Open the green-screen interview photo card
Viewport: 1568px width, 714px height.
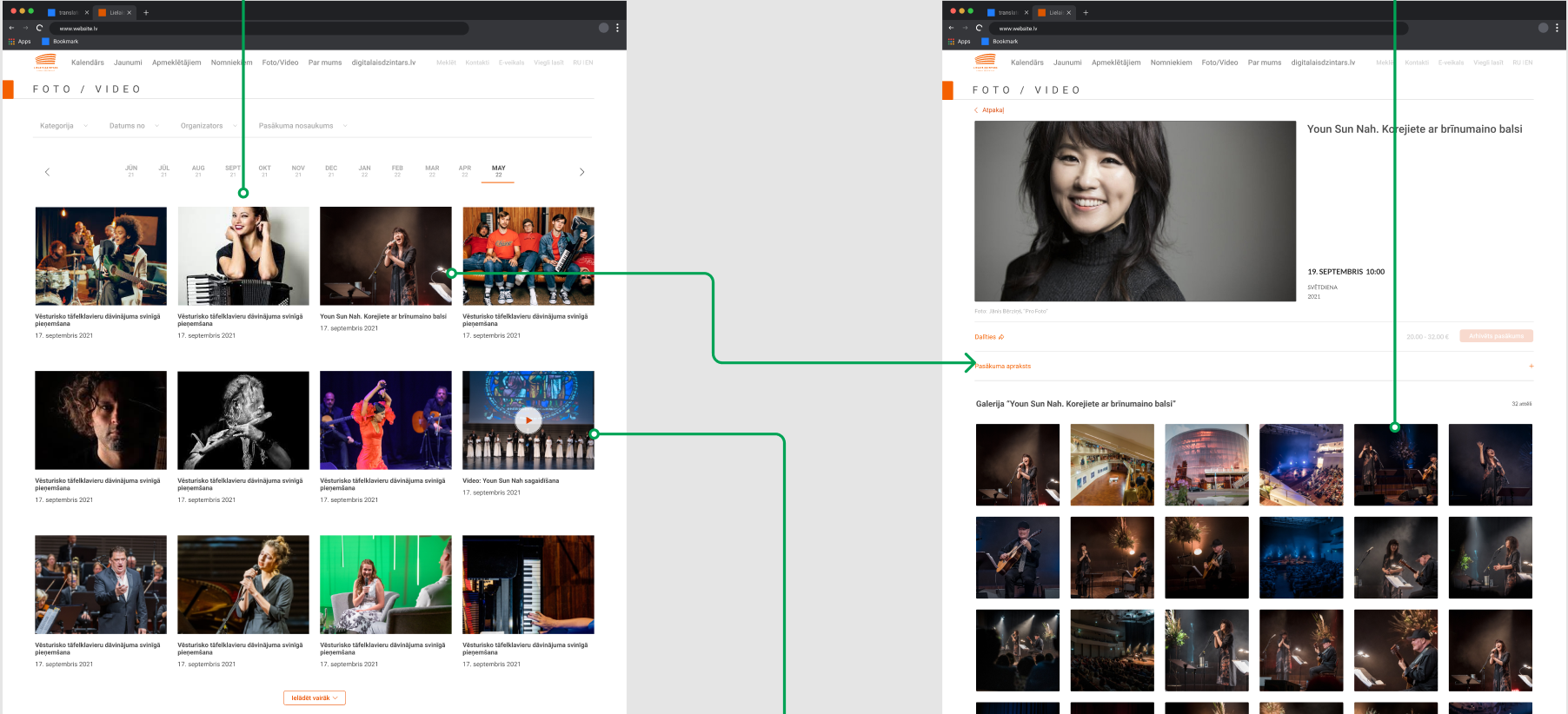tap(386, 585)
